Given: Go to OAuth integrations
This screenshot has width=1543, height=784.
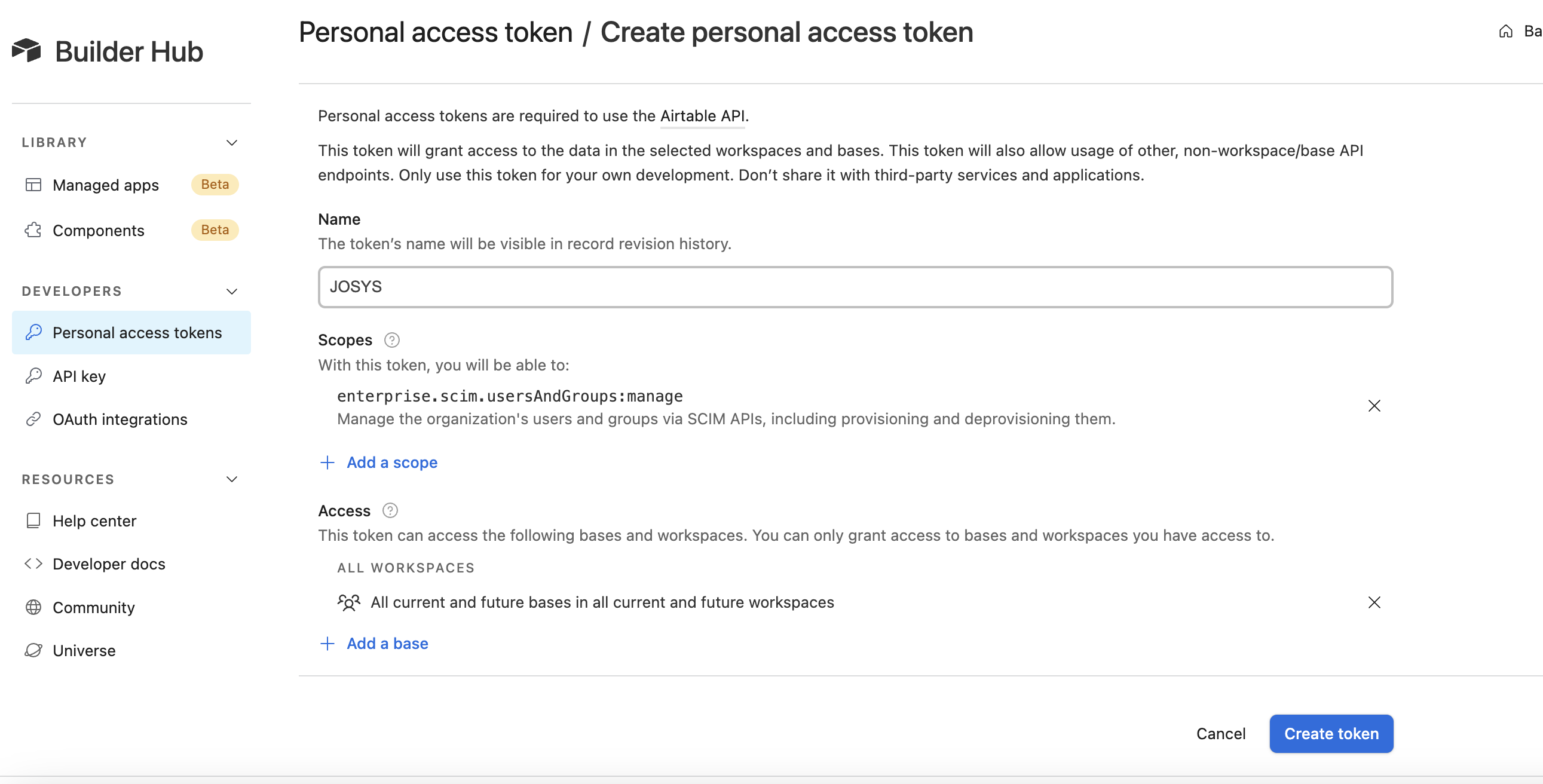Looking at the screenshot, I should [120, 419].
